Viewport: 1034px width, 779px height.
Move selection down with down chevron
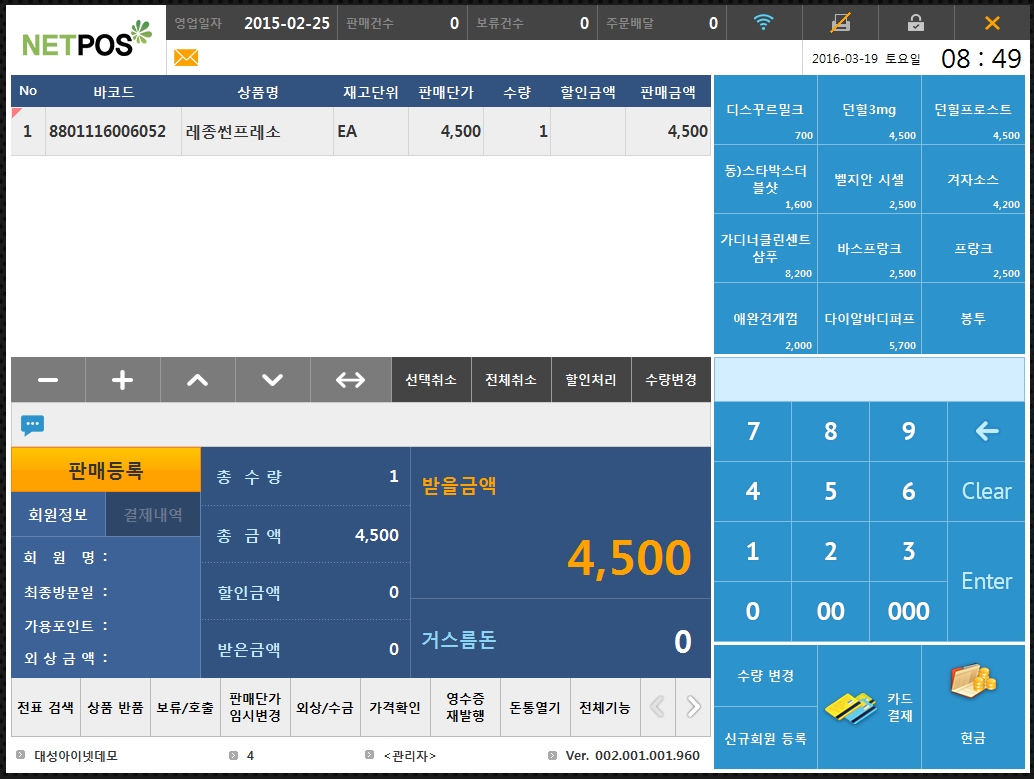(x=272, y=380)
